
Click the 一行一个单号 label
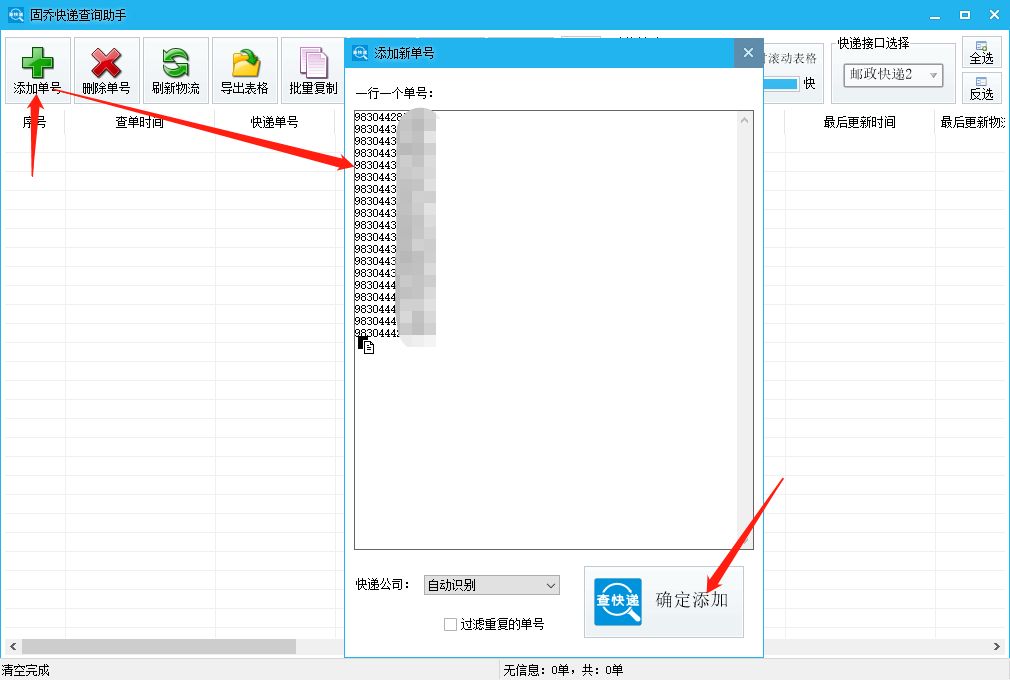394,93
